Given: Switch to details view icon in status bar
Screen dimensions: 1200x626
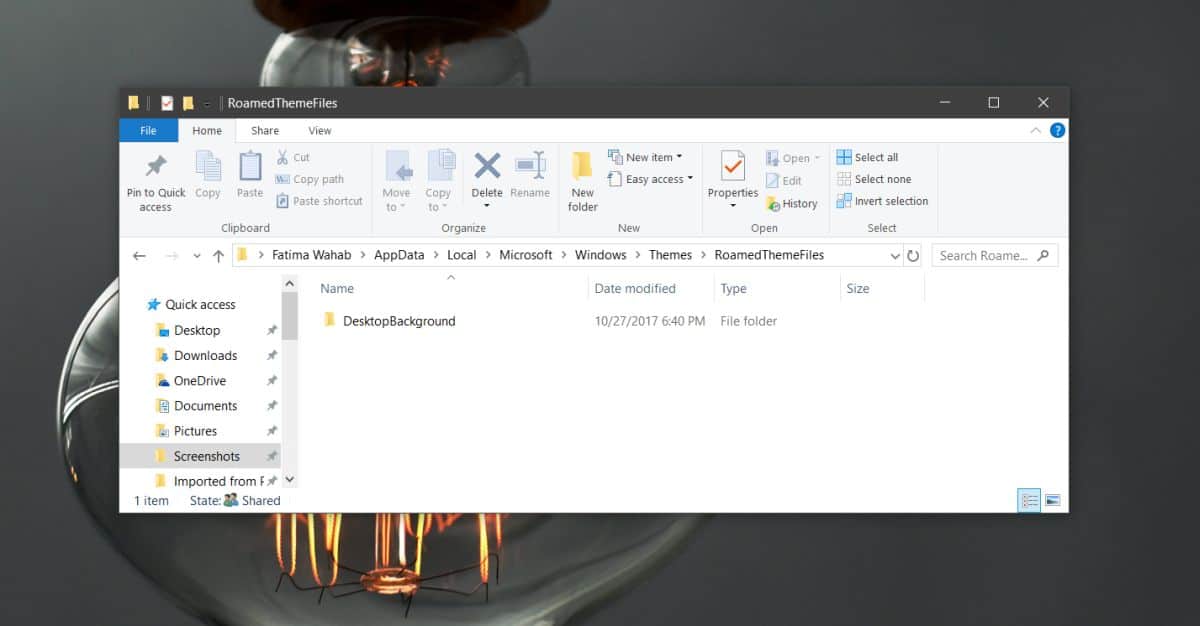Looking at the screenshot, I should coord(1029,500).
